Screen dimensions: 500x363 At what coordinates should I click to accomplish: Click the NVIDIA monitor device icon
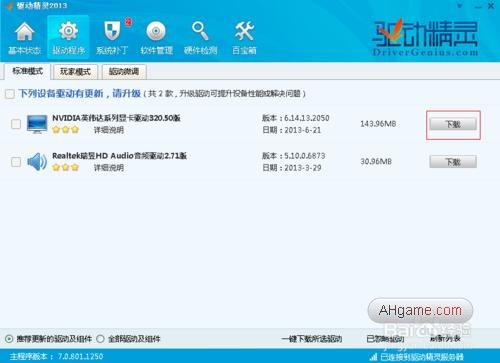[x=37, y=124]
